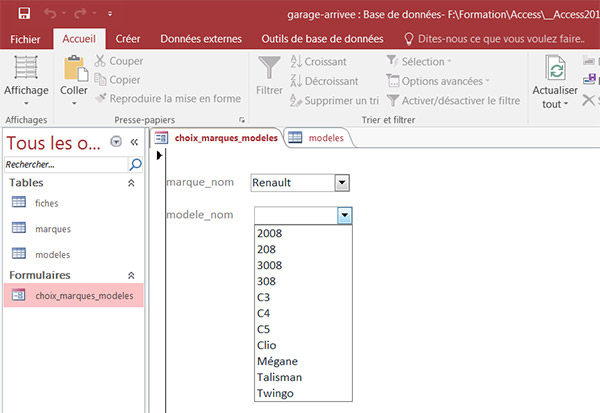Click the 'Dites-nous ce que vous voulez faire' box
The image size is (600, 413).
[x=494, y=39]
